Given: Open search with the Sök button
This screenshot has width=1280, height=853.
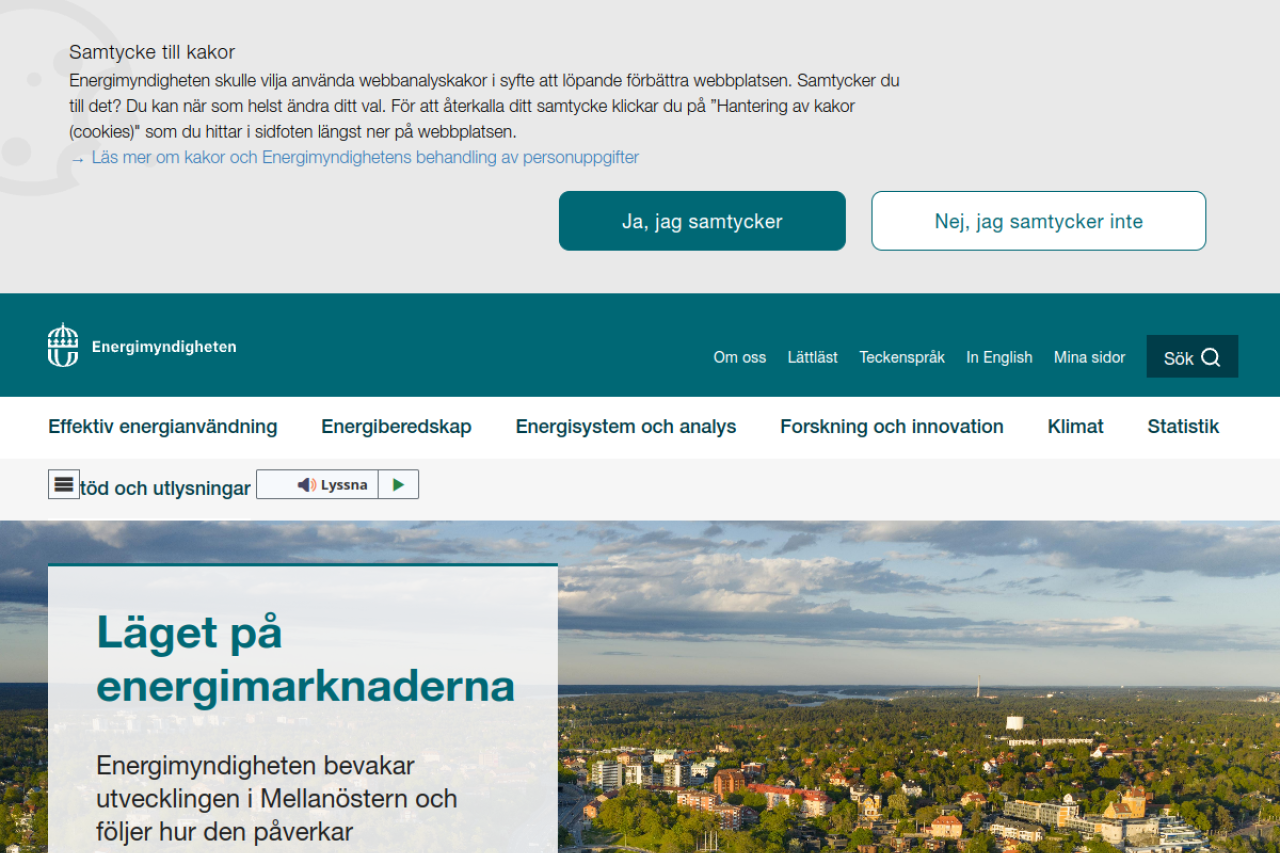Looking at the screenshot, I should 1192,357.
